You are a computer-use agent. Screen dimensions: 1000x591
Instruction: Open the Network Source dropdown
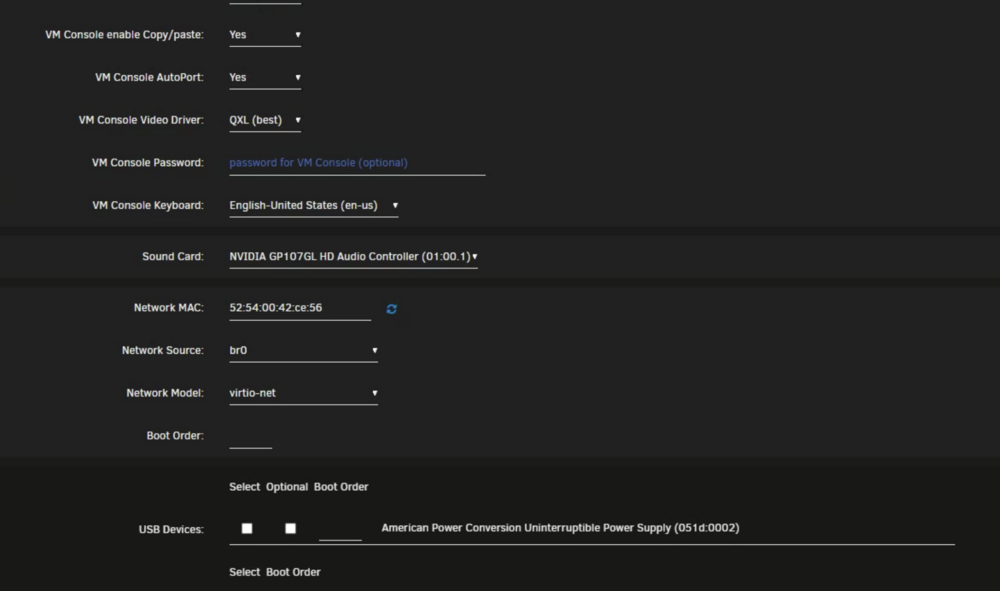[303, 350]
